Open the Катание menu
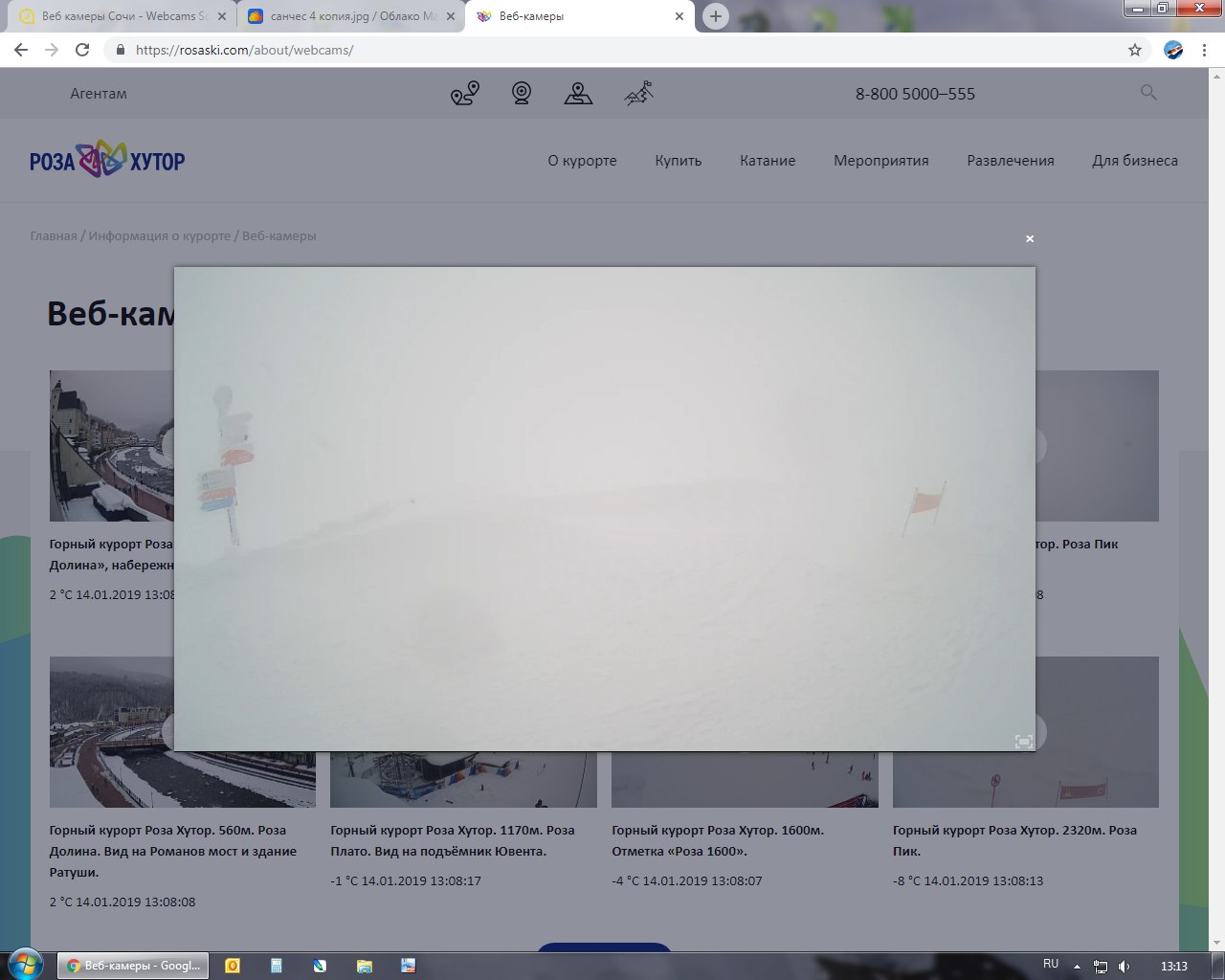This screenshot has height=980, width=1225. click(768, 161)
